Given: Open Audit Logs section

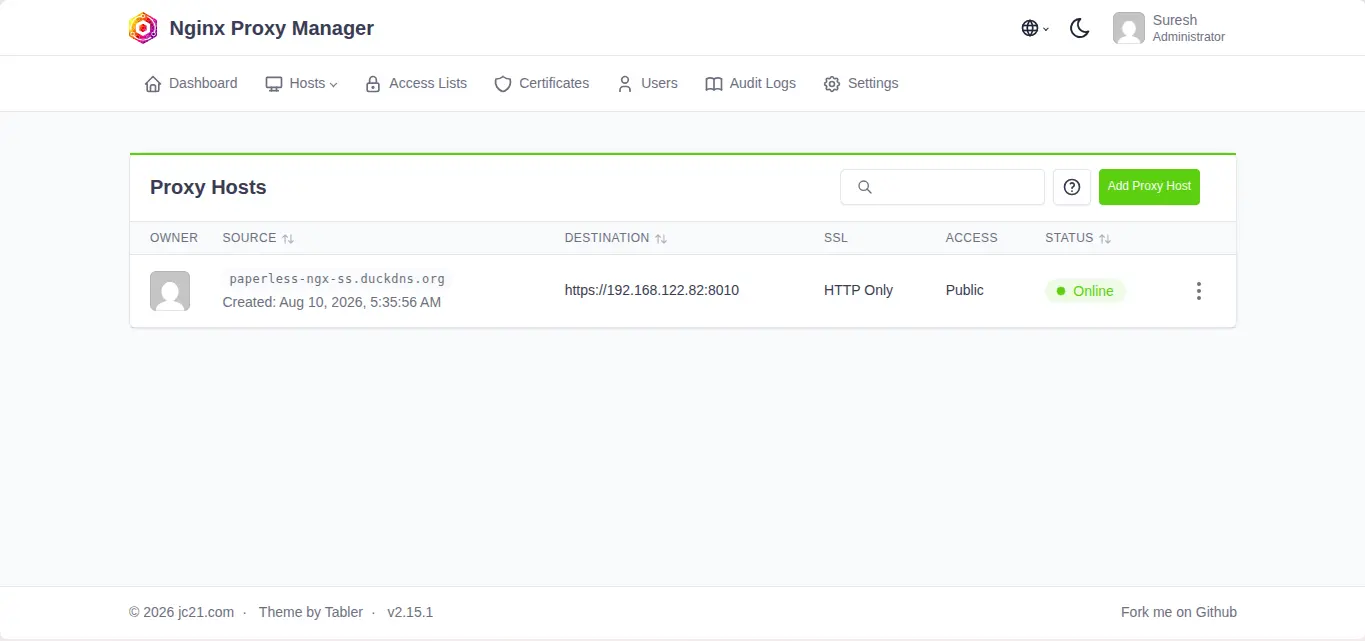Looking at the screenshot, I should pyautogui.click(x=751, y=84).
